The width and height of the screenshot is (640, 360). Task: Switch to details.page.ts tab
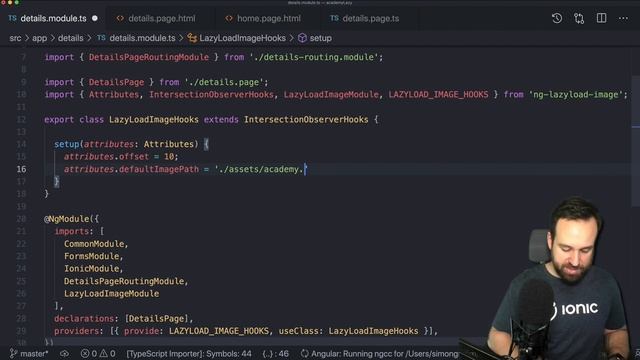pos(371,18)
